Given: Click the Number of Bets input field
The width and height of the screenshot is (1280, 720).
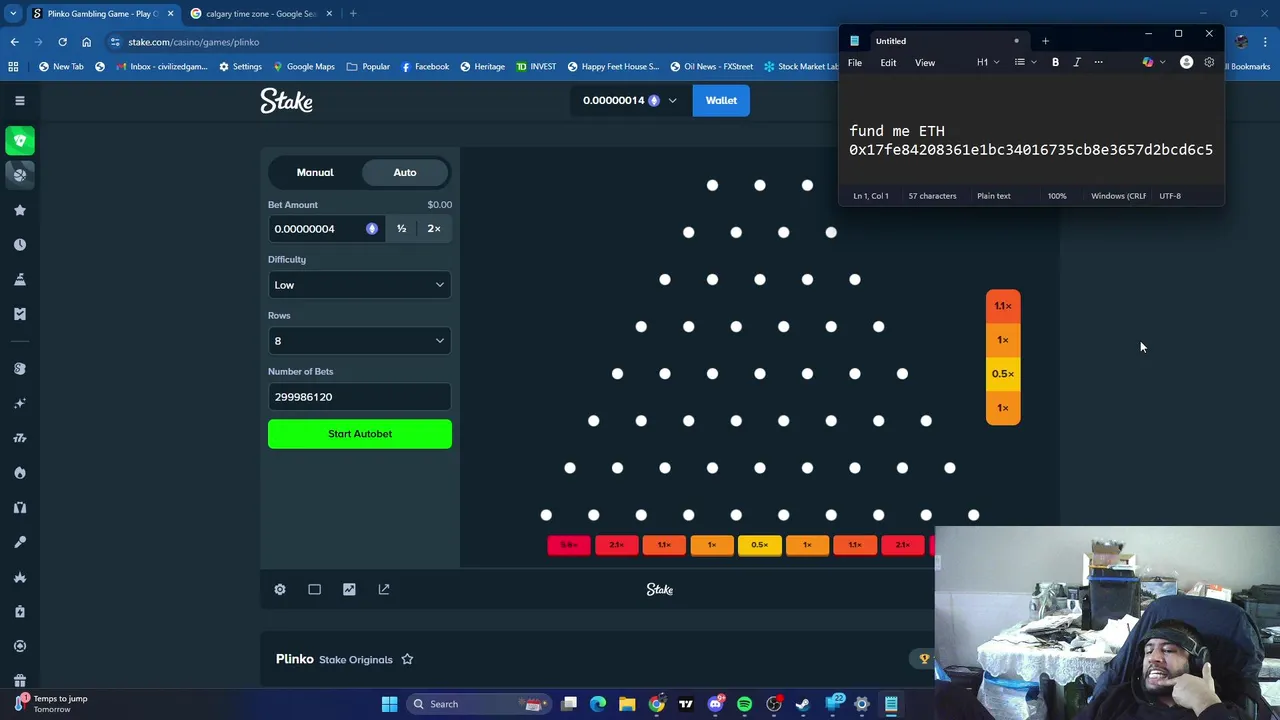Looking at the screenshot, I should pyautogui.click(x=359, y=397).
